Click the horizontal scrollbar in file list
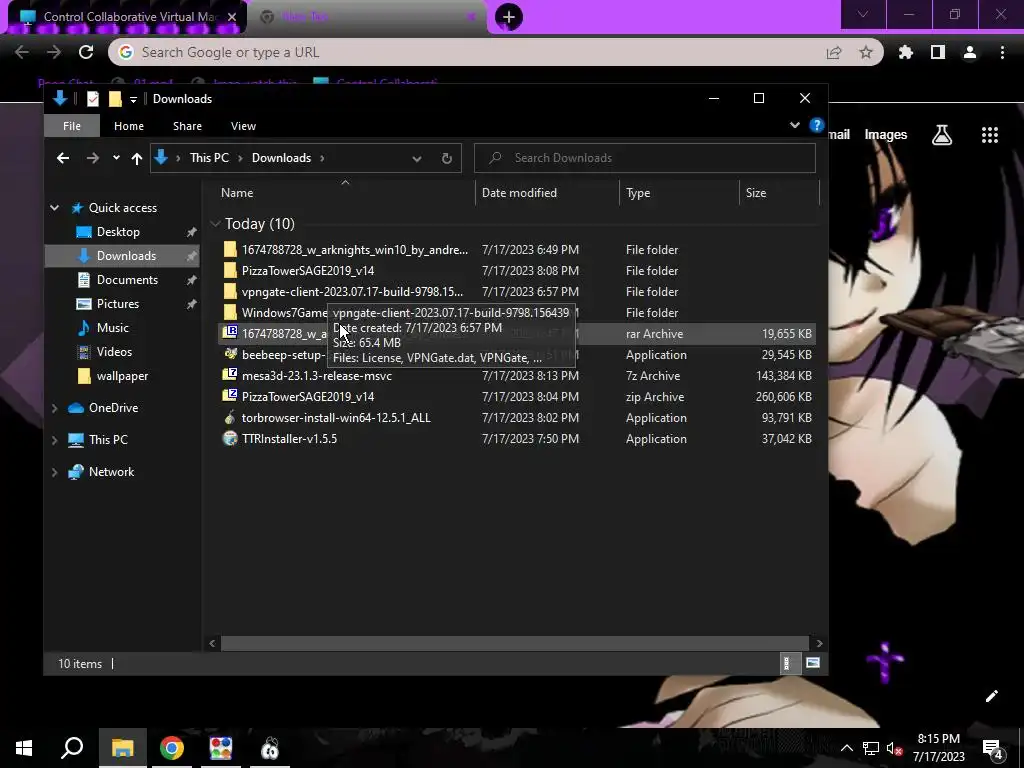Screen dimensions: 1024x768 (x=515, y=643)
